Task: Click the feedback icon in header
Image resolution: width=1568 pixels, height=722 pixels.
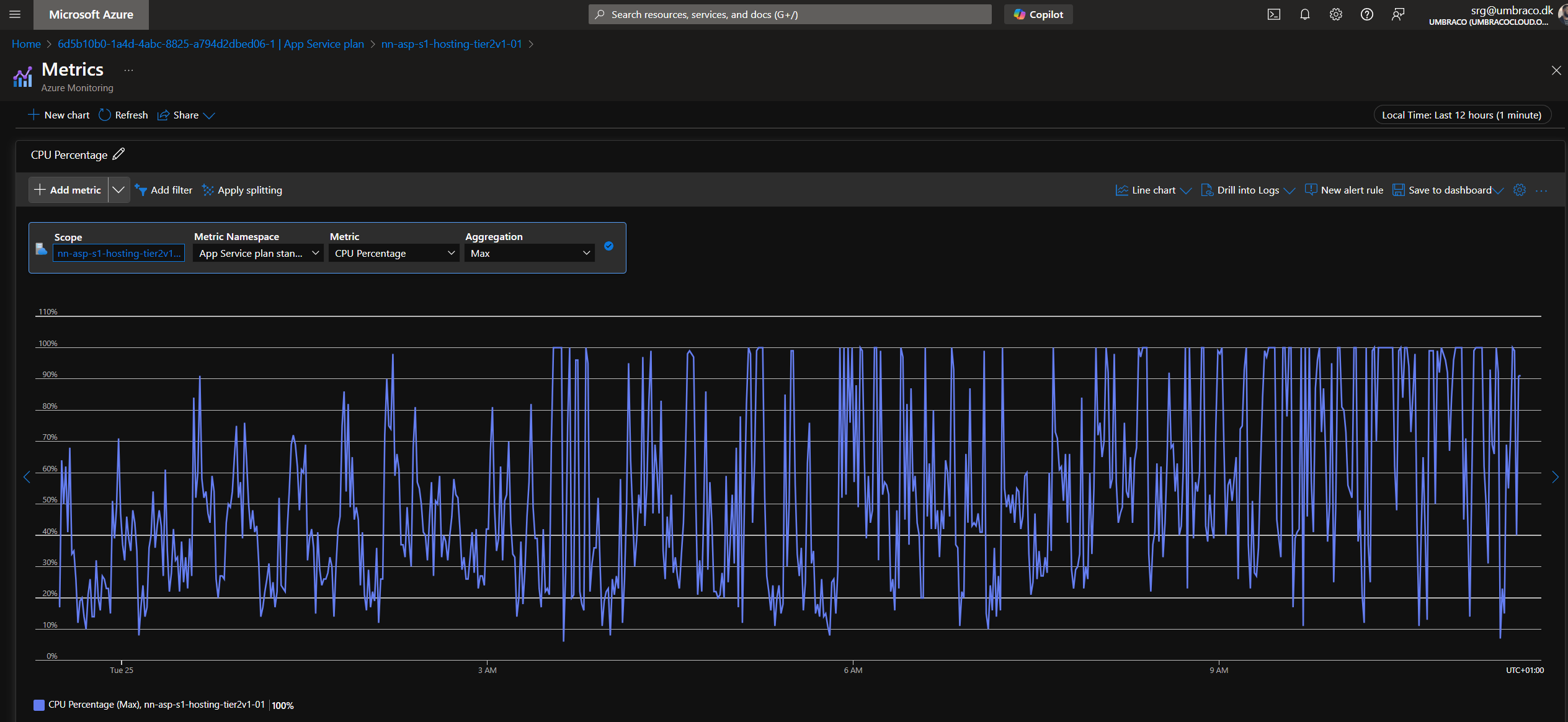Action: 1397,14
